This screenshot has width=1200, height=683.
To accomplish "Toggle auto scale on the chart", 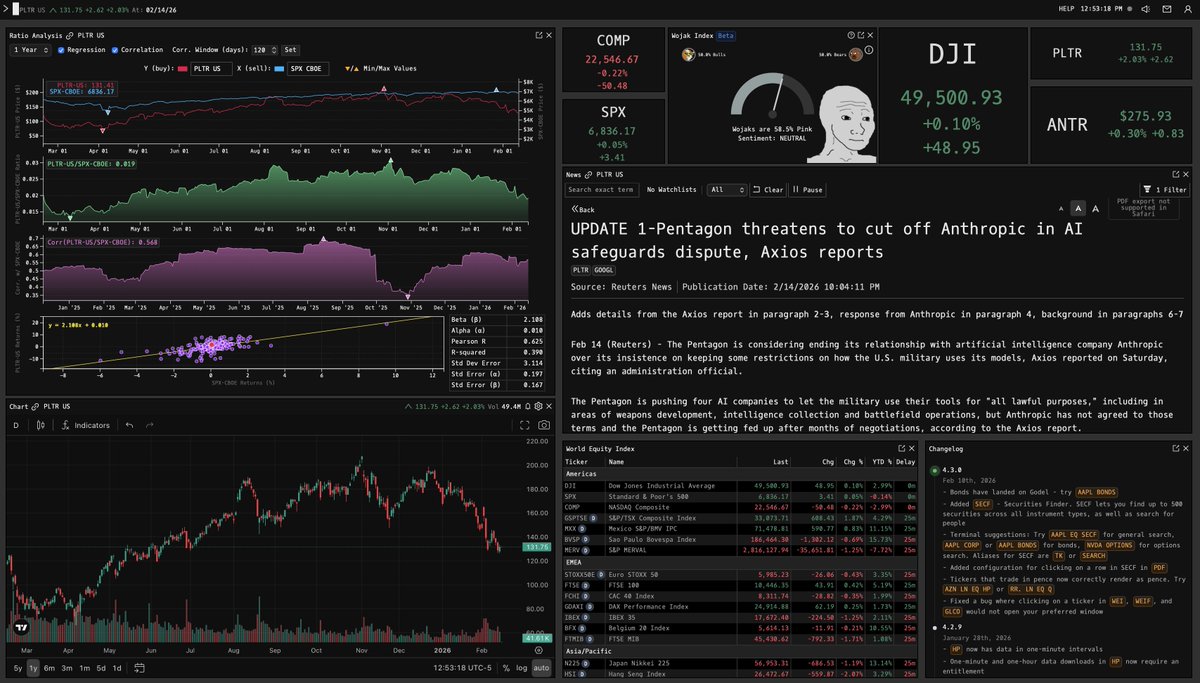I will pos(542,668).
